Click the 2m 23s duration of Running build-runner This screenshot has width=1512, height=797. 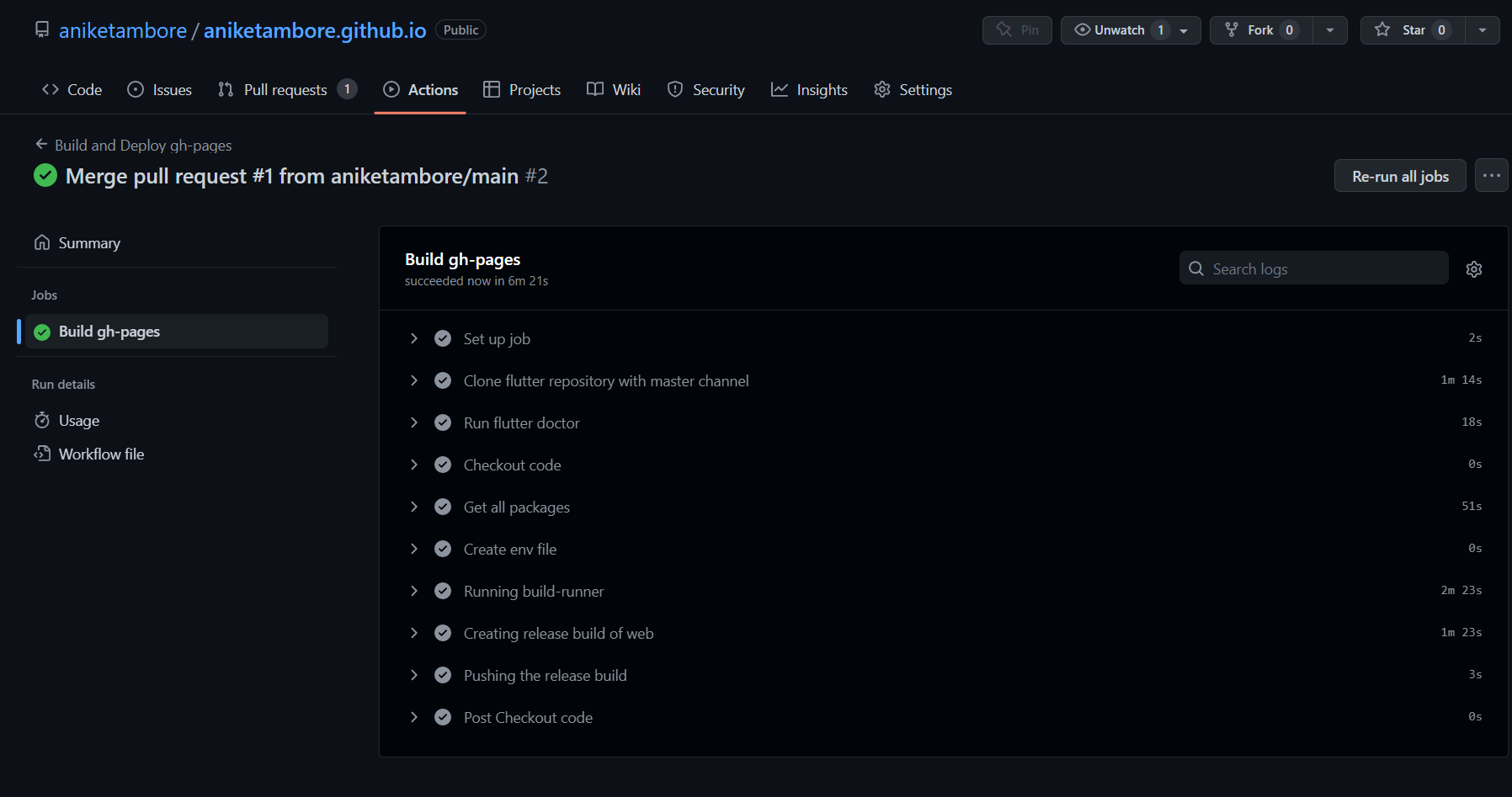pyautogui.click(x=1461, y=591)
